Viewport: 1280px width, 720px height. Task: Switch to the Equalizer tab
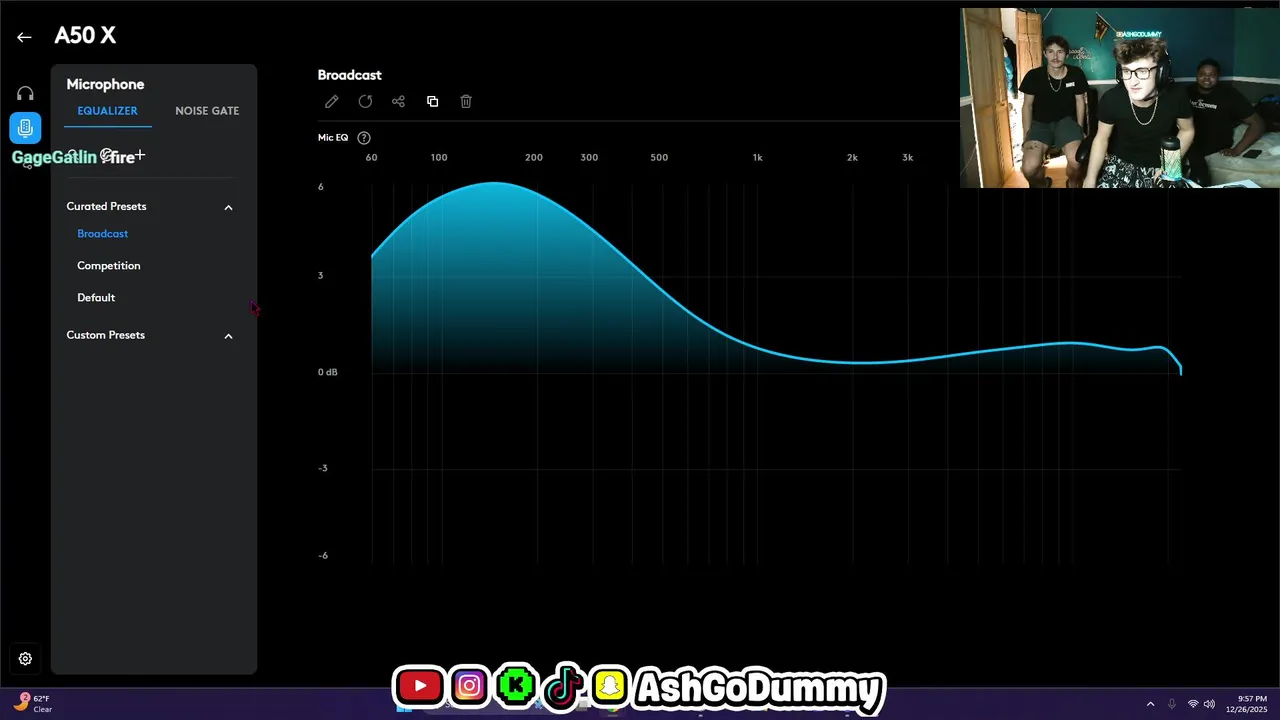tap(108, 111)
